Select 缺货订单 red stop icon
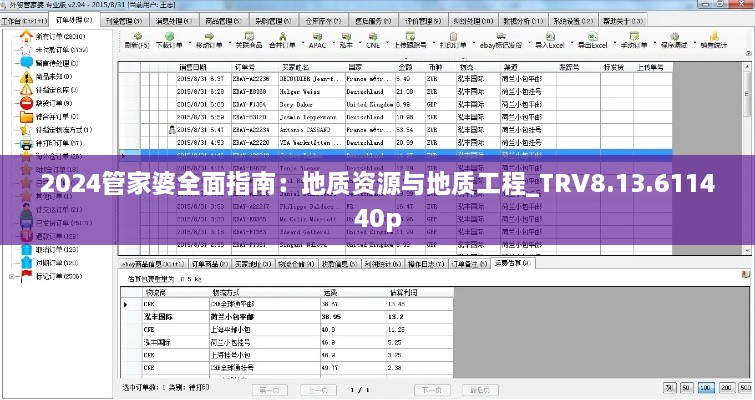This screenshot has width=755, height=400. click(x=26, y=103)
